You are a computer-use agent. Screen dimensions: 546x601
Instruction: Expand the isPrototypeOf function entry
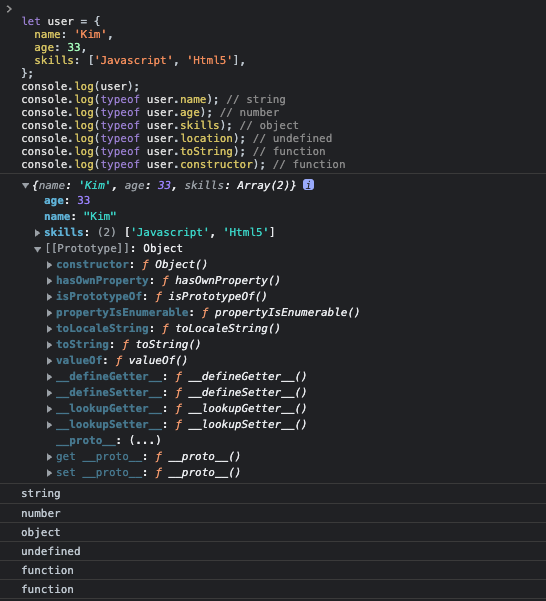point(49,297)
